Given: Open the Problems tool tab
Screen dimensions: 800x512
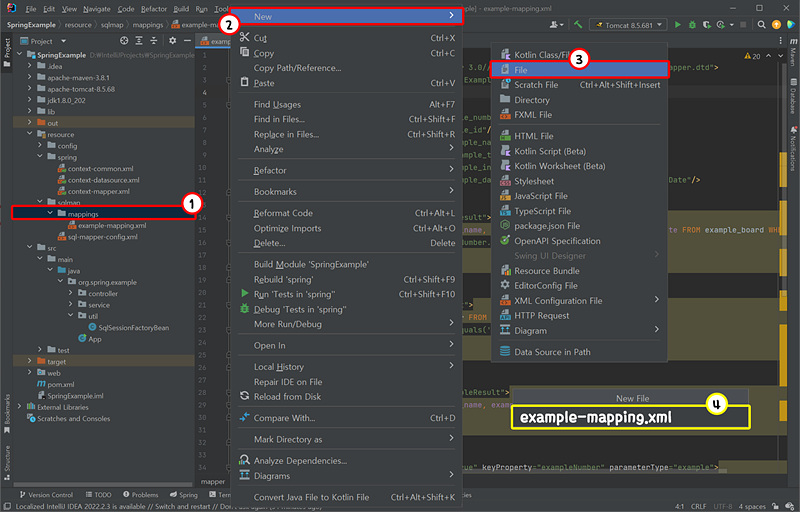Looking at the screenshot, I should (x=141, y=495).
